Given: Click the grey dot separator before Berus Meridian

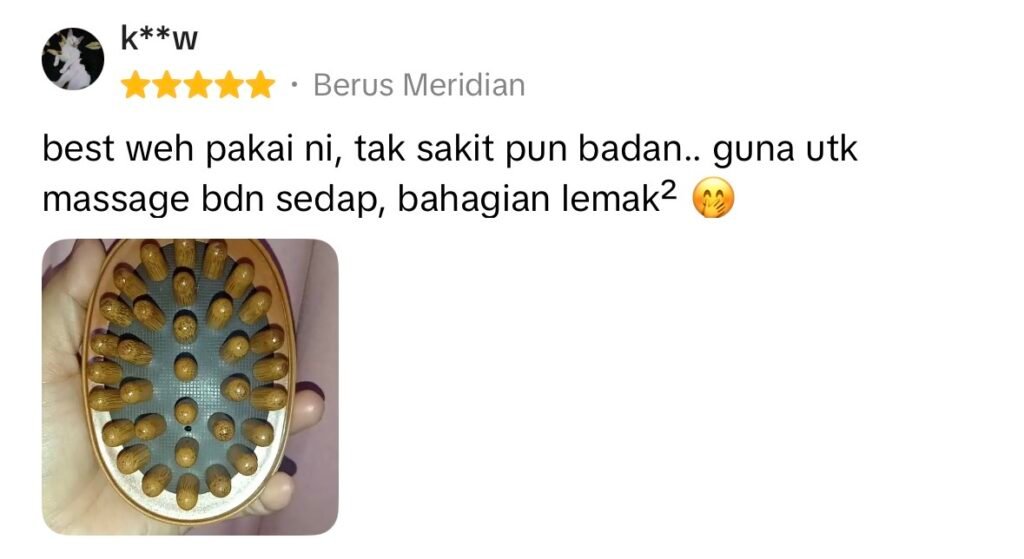Looking at the screenshot, I should 295,85.
